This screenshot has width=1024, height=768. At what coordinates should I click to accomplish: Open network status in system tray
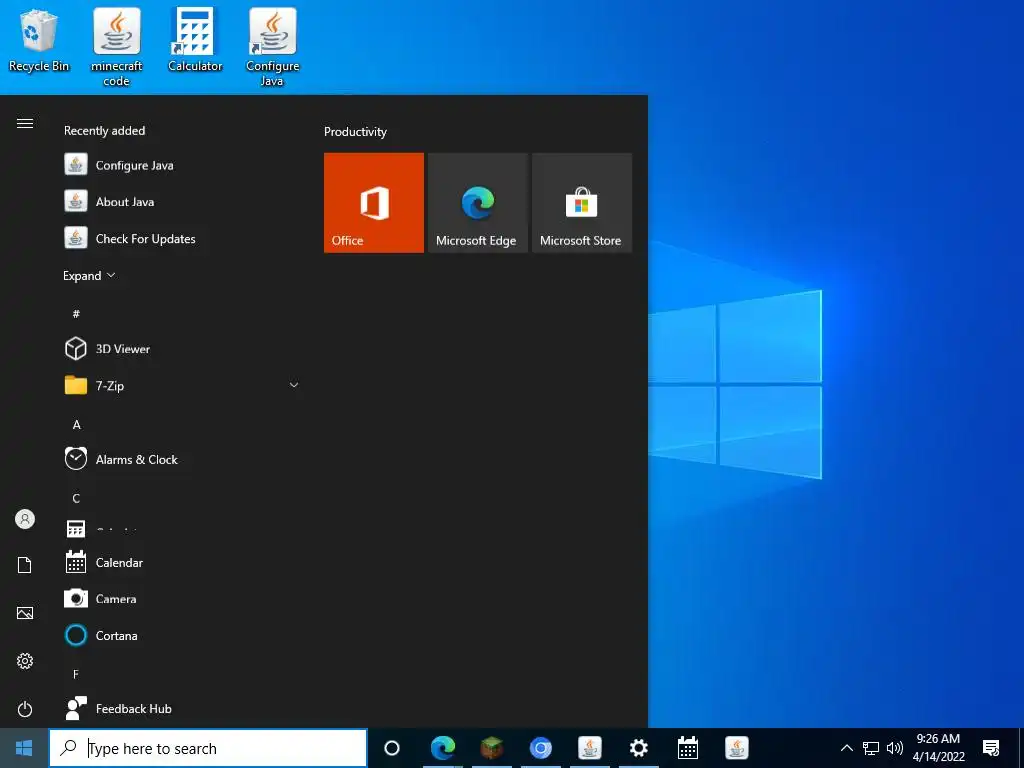pyautogui.click(x=871, y=748)
